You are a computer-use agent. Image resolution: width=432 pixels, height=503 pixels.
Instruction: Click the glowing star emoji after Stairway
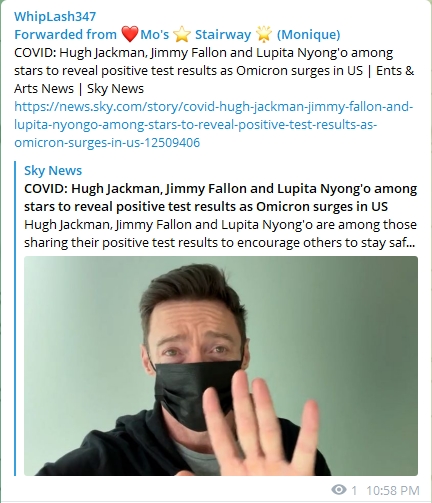[264, 35]
